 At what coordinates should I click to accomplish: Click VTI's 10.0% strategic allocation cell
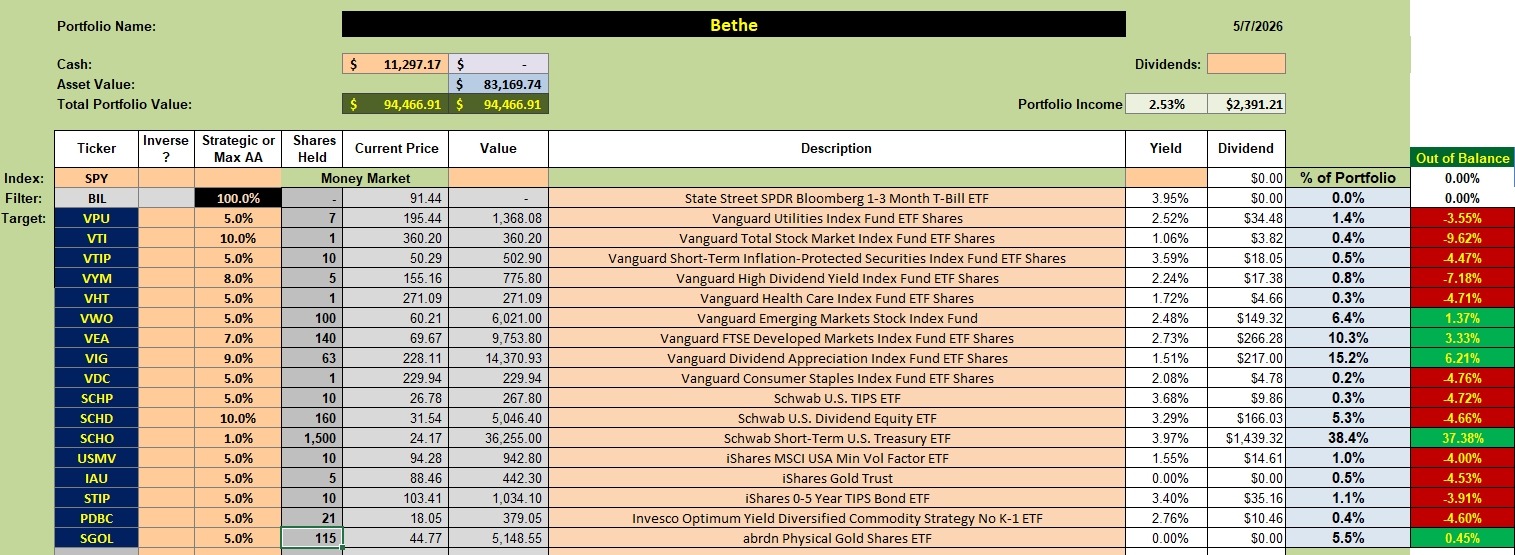(238, 238)
